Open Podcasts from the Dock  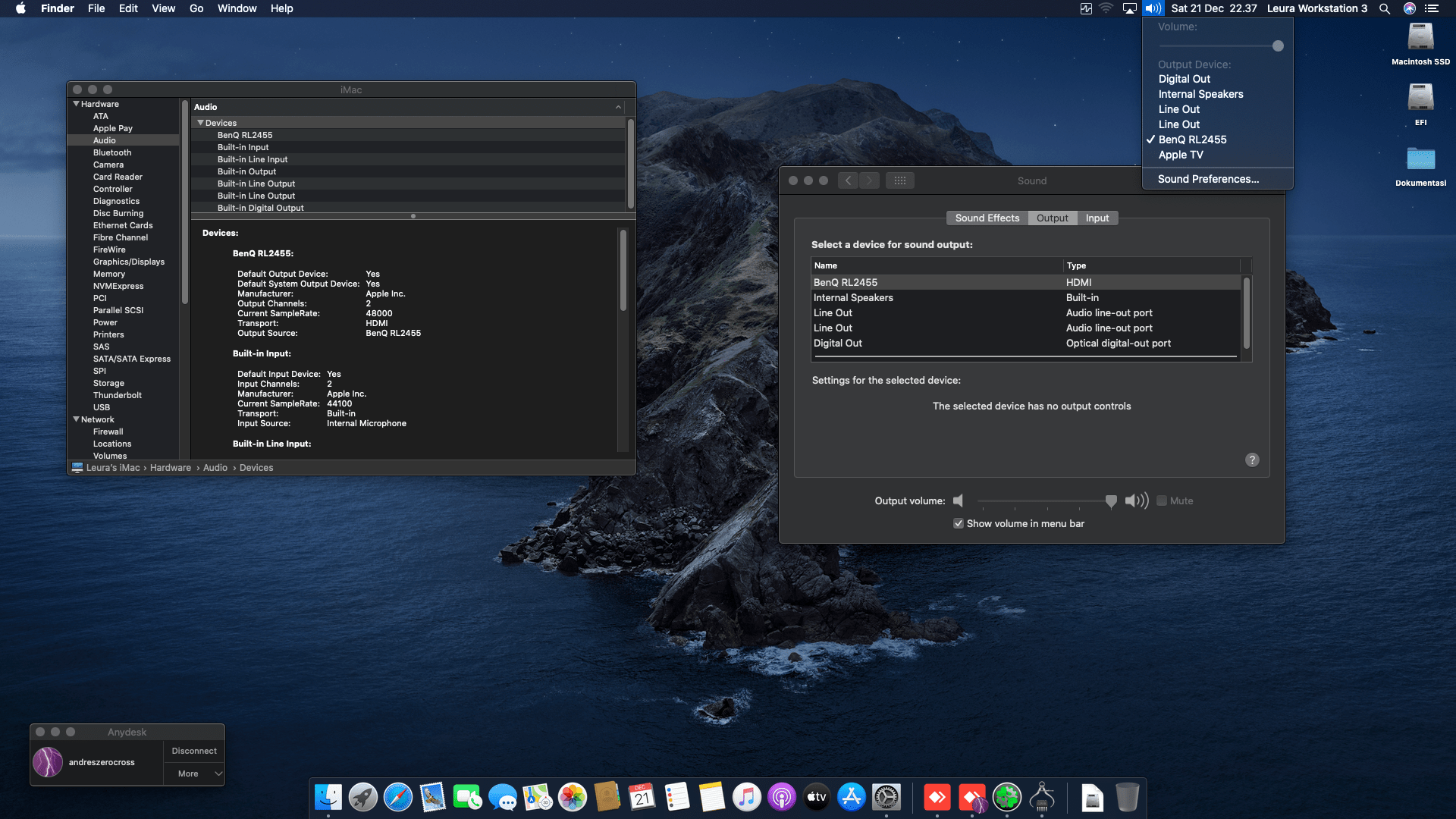click(781, 798)
